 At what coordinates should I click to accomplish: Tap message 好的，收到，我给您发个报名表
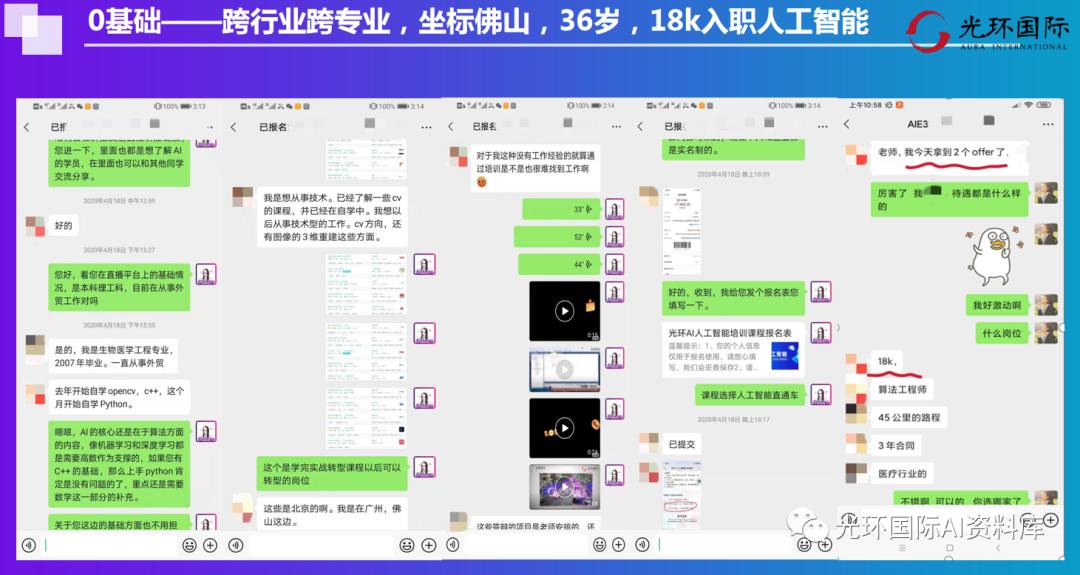(734, 298)
